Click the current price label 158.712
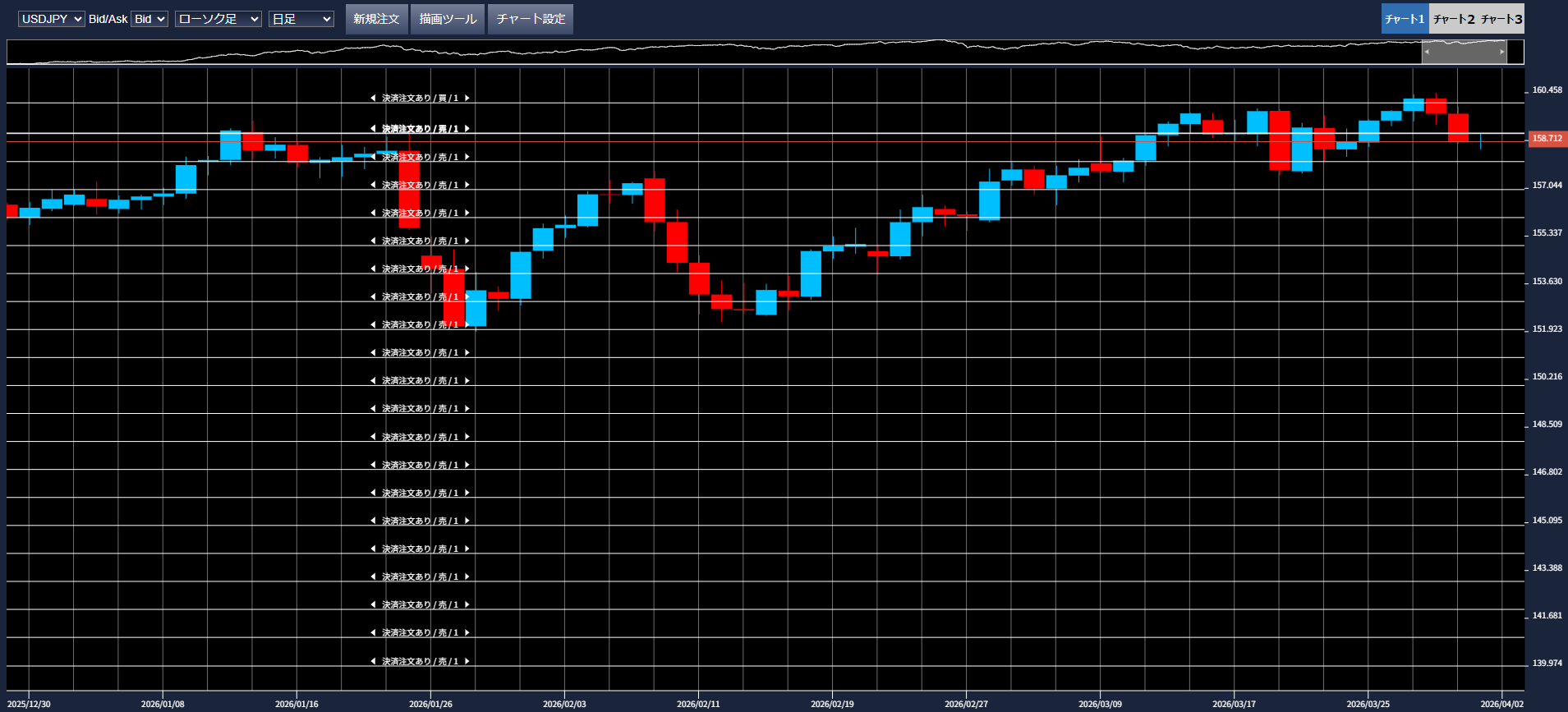This screenshot has height=712, width=1568. pos(1547,139)
